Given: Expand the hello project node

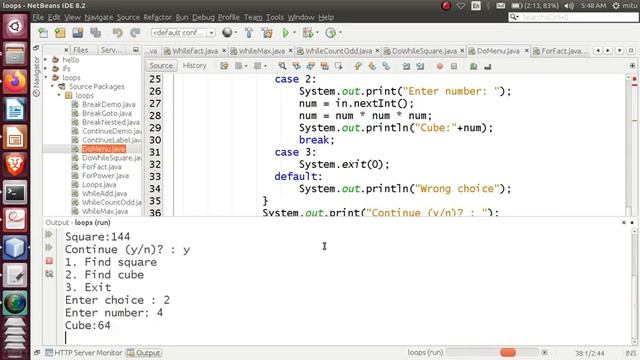Looking at the screenshot, I should coord(46,60).
